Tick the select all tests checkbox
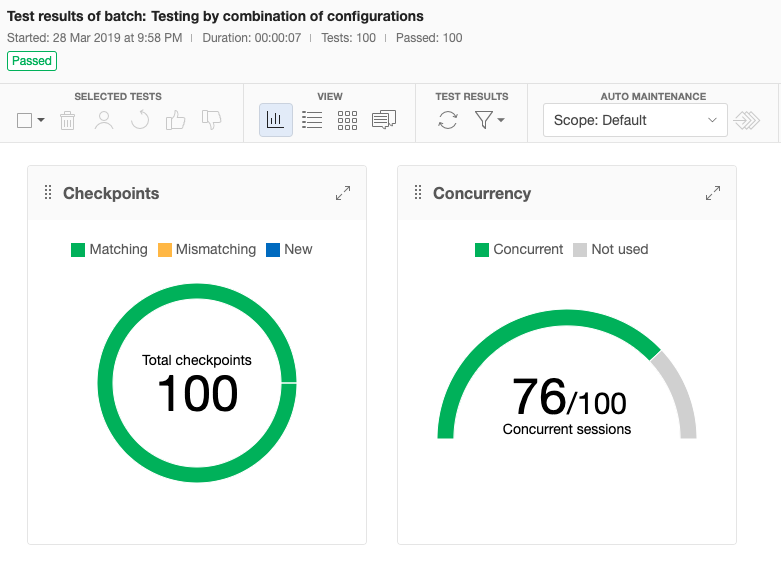The image size is (781, 565). 25,121
